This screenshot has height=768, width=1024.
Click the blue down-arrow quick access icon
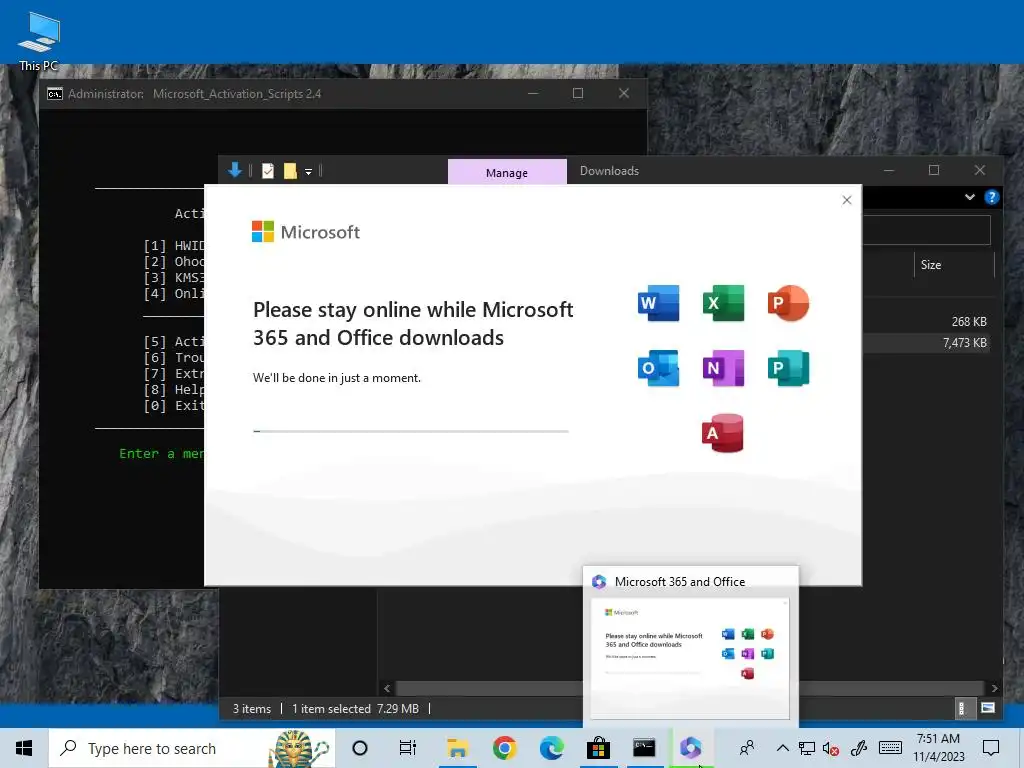click(x=235, y=171)
